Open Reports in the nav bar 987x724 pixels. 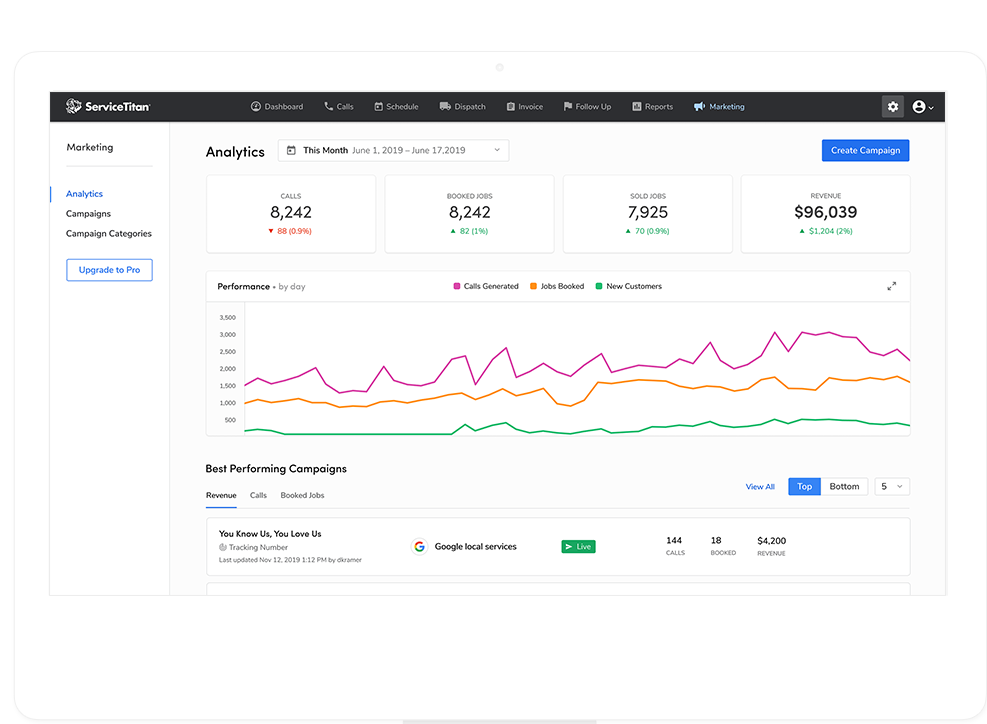point(653,106)
